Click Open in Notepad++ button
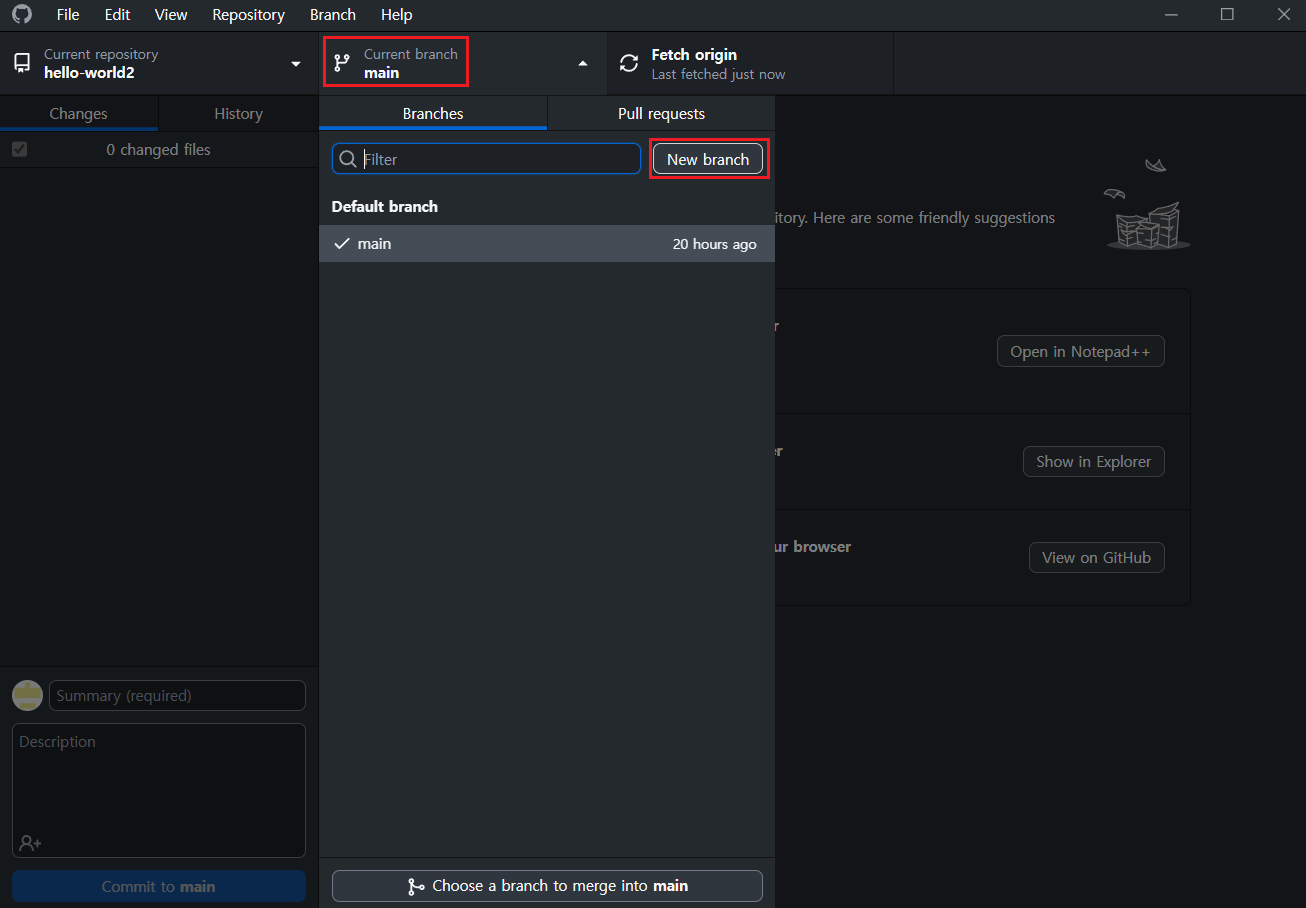 (1080, 351)
